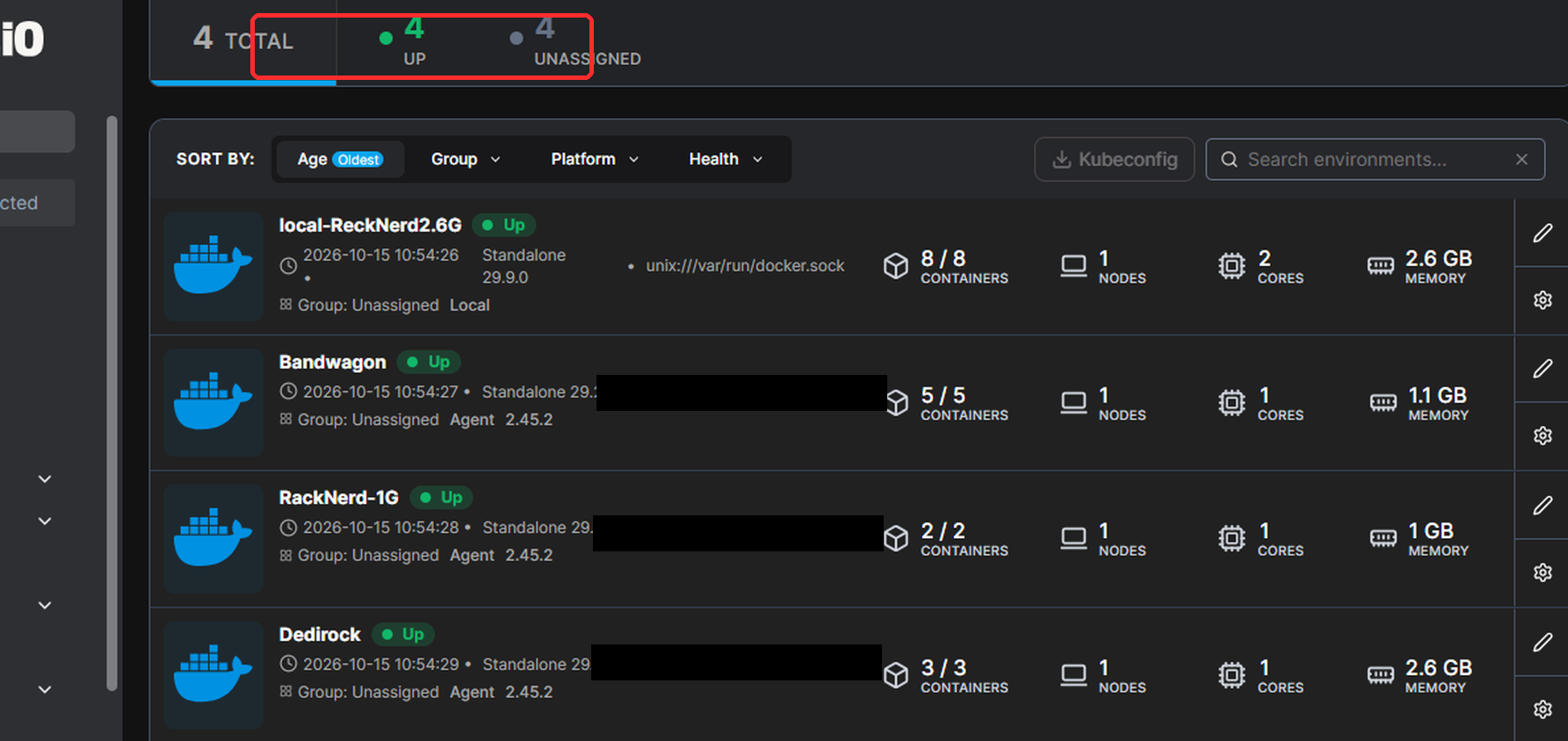Toggle the Age Oldest sort option
Image resolution: width=1568 pixels, height=741 pixels.
[340, 159]
